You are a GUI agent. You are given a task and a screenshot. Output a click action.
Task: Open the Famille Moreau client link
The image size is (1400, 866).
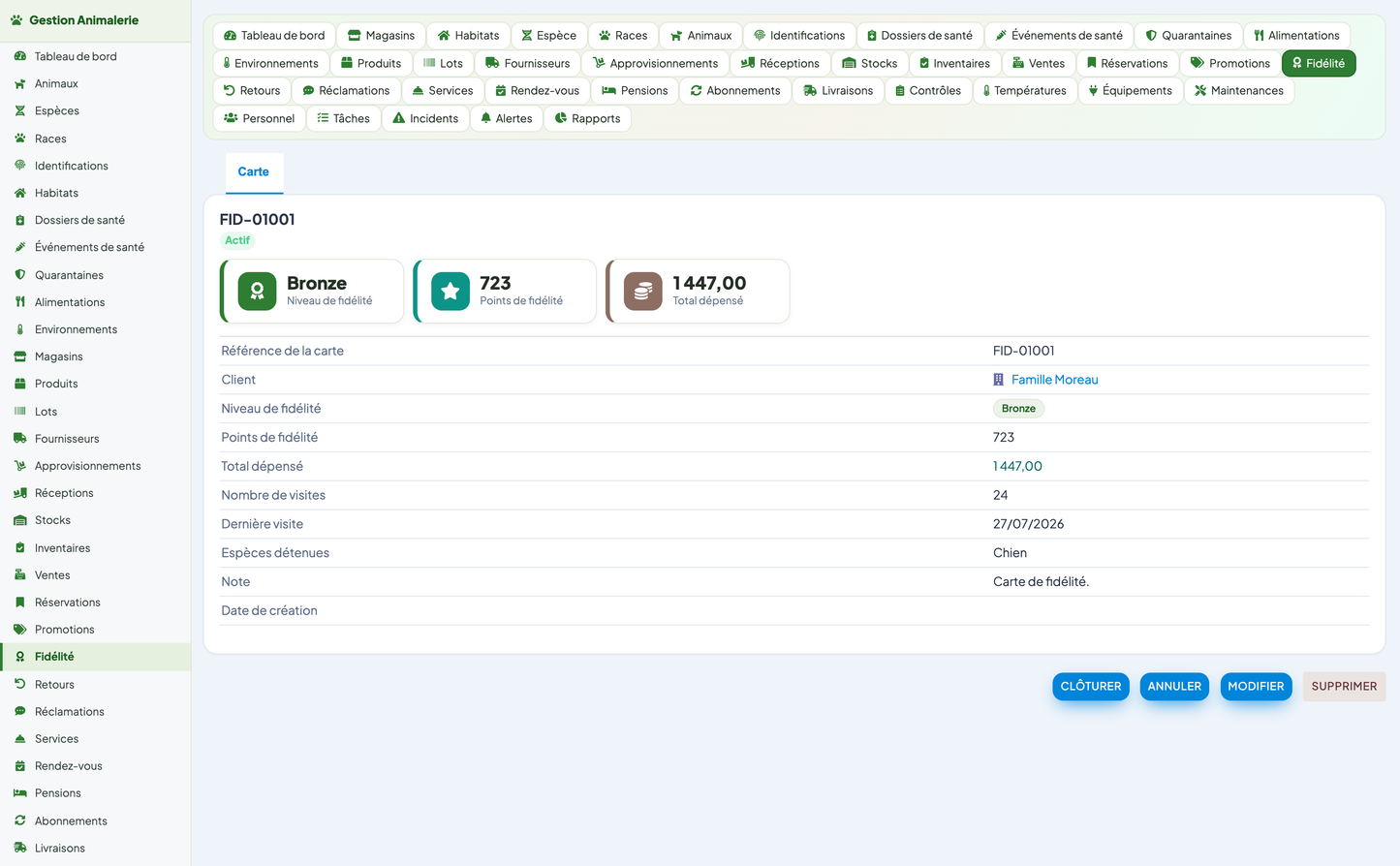(1054, 380)
